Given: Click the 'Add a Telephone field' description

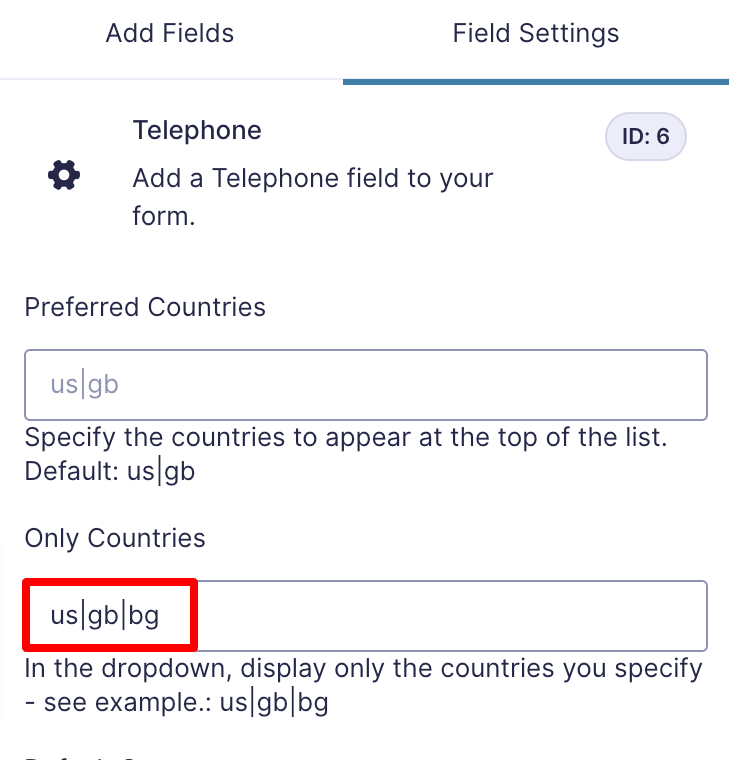Looking at the screenshot, I should pos(313,197).
